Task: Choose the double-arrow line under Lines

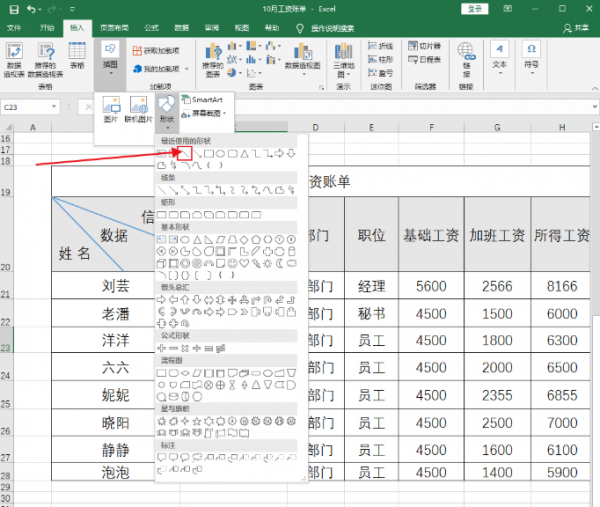Action: (185, 190)
